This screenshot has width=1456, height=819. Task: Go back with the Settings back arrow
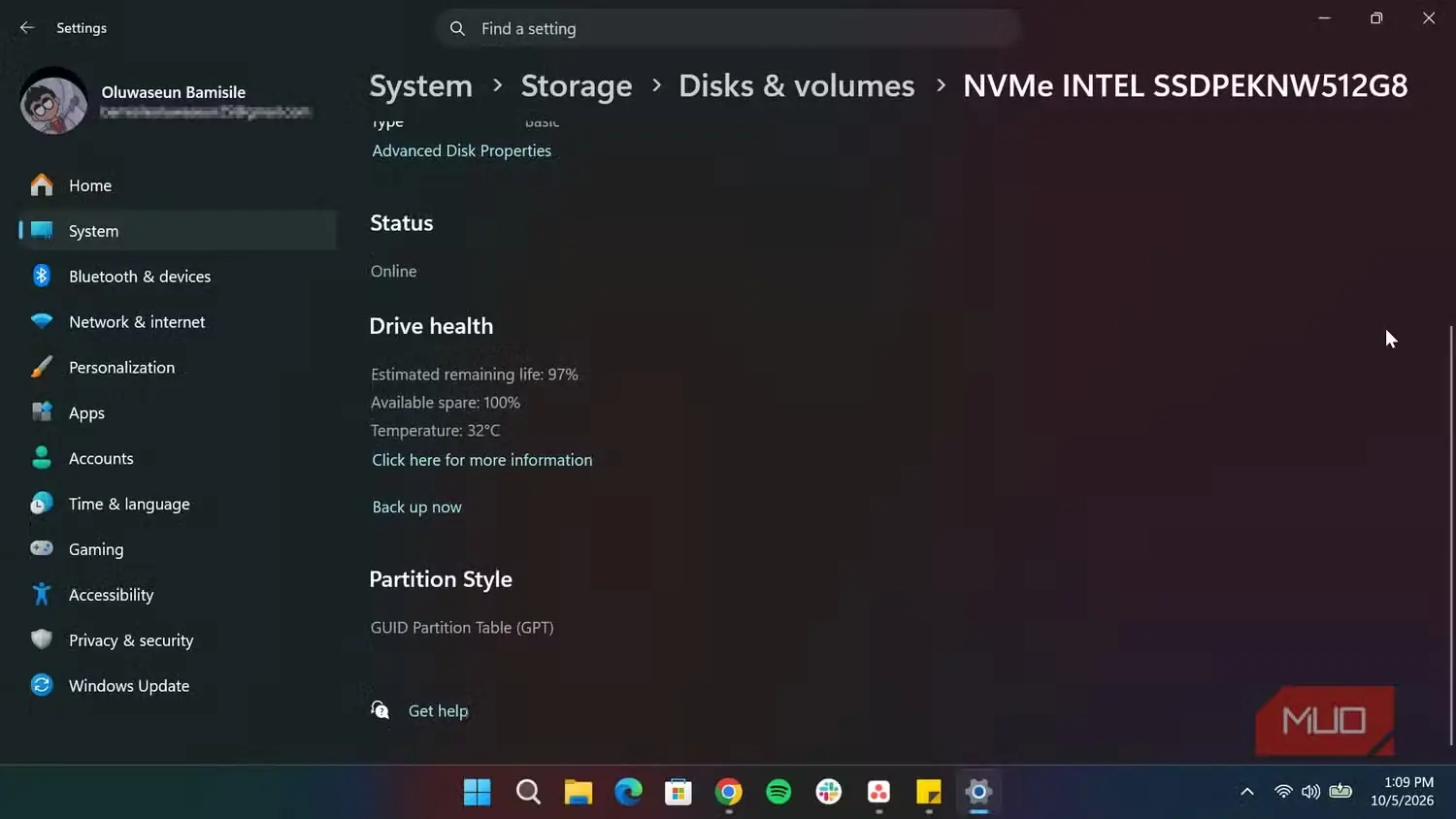pyautogui.click(x=27, y=28)
